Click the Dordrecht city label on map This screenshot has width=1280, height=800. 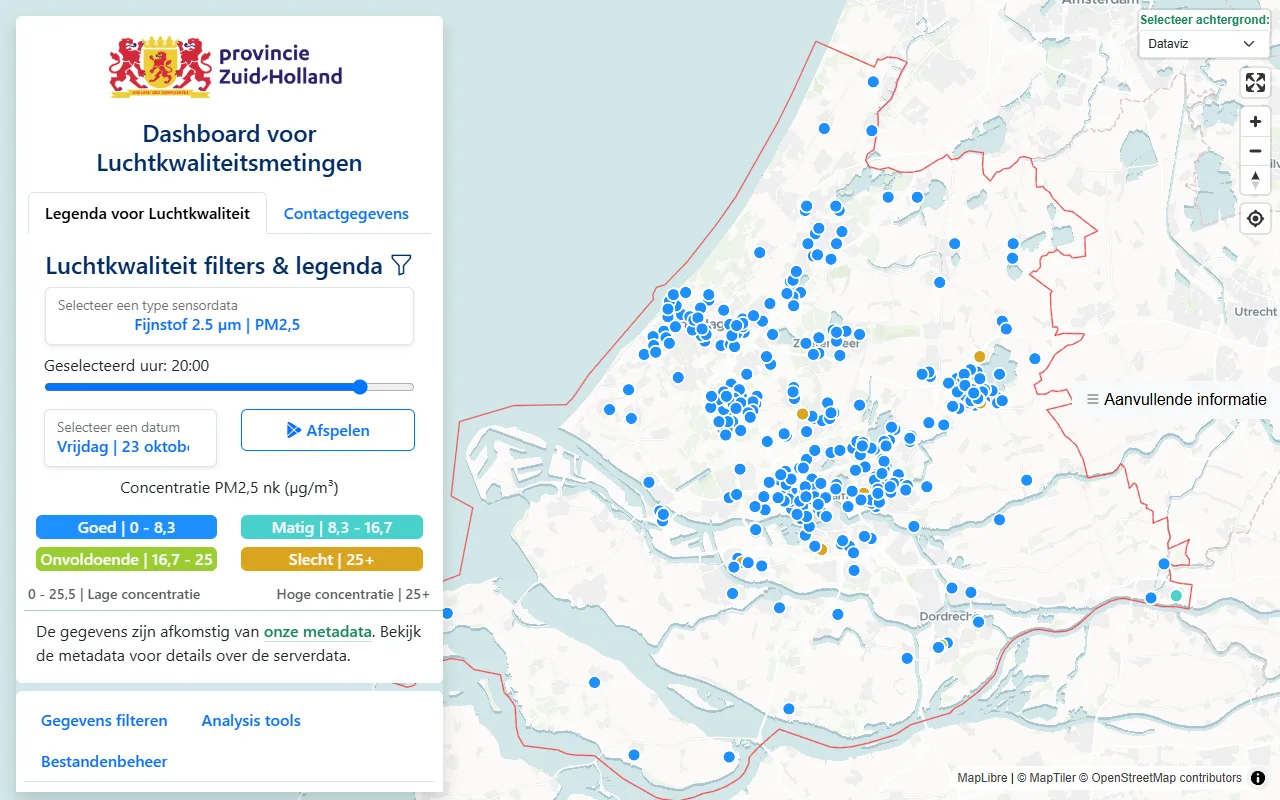coord(946,617)
